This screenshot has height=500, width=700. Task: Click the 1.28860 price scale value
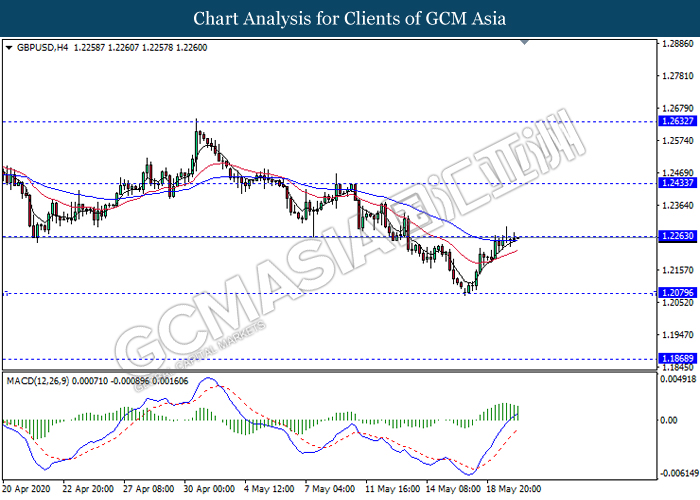pos(678,44)
